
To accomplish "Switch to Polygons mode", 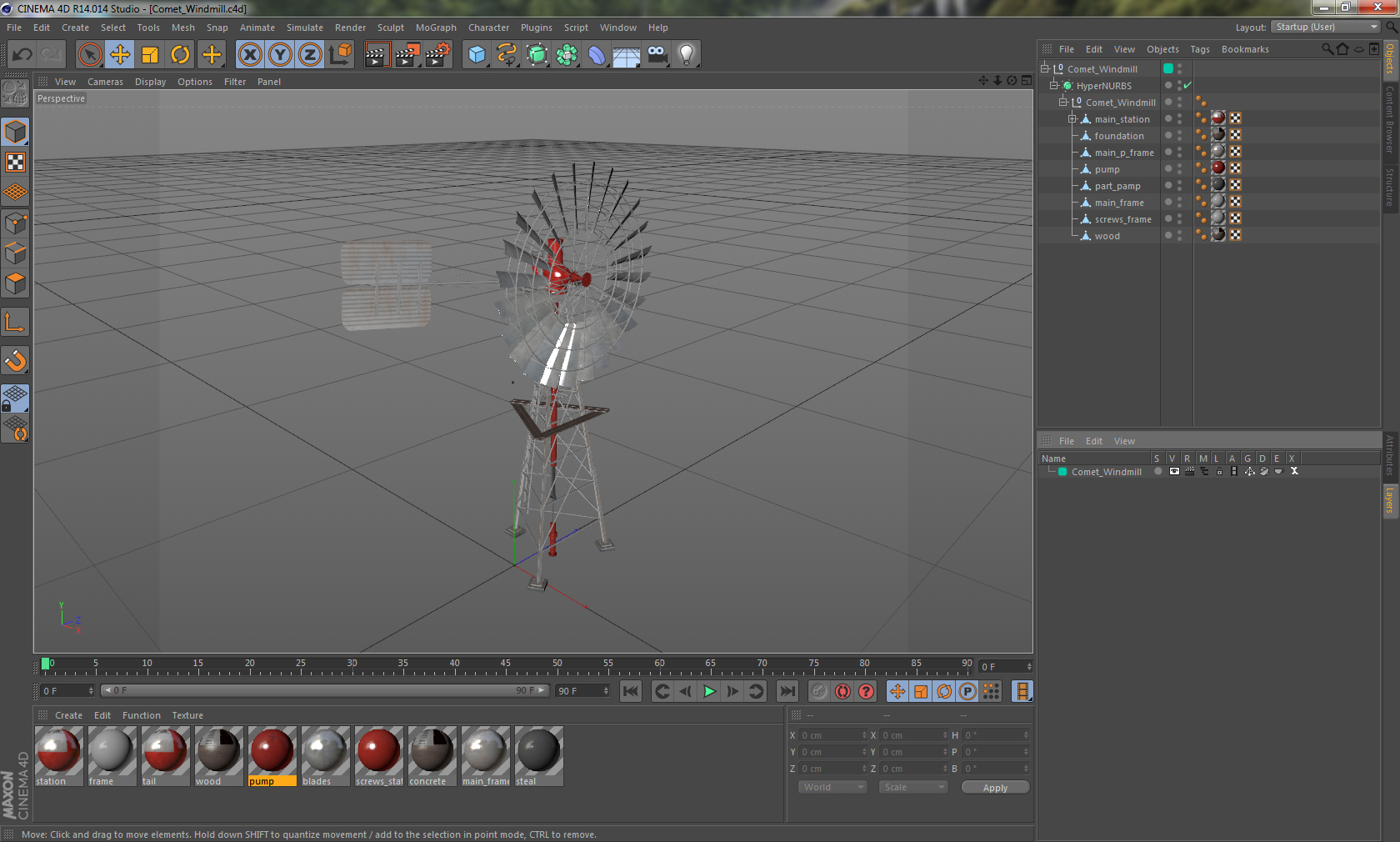I will pyautogui.click(x=15, y=283).
